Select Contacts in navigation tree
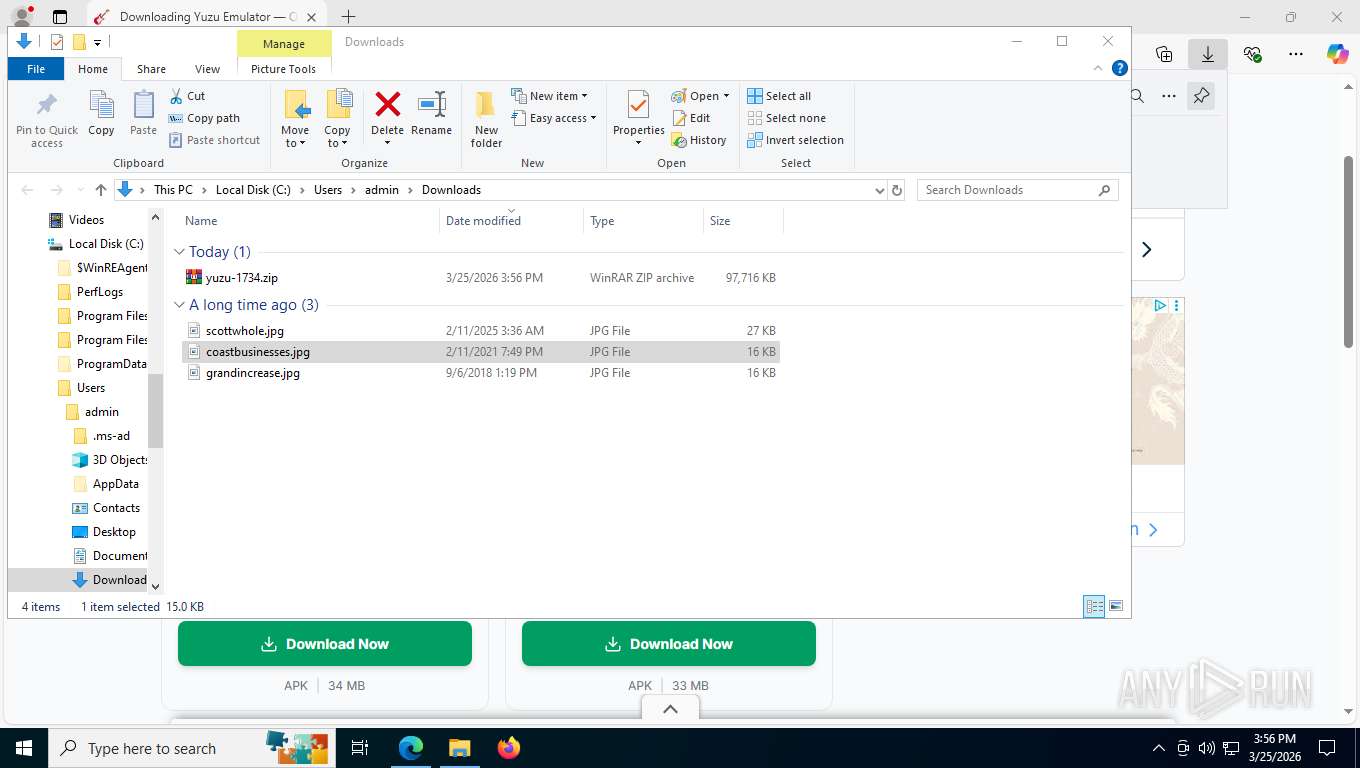 point(116,508)
